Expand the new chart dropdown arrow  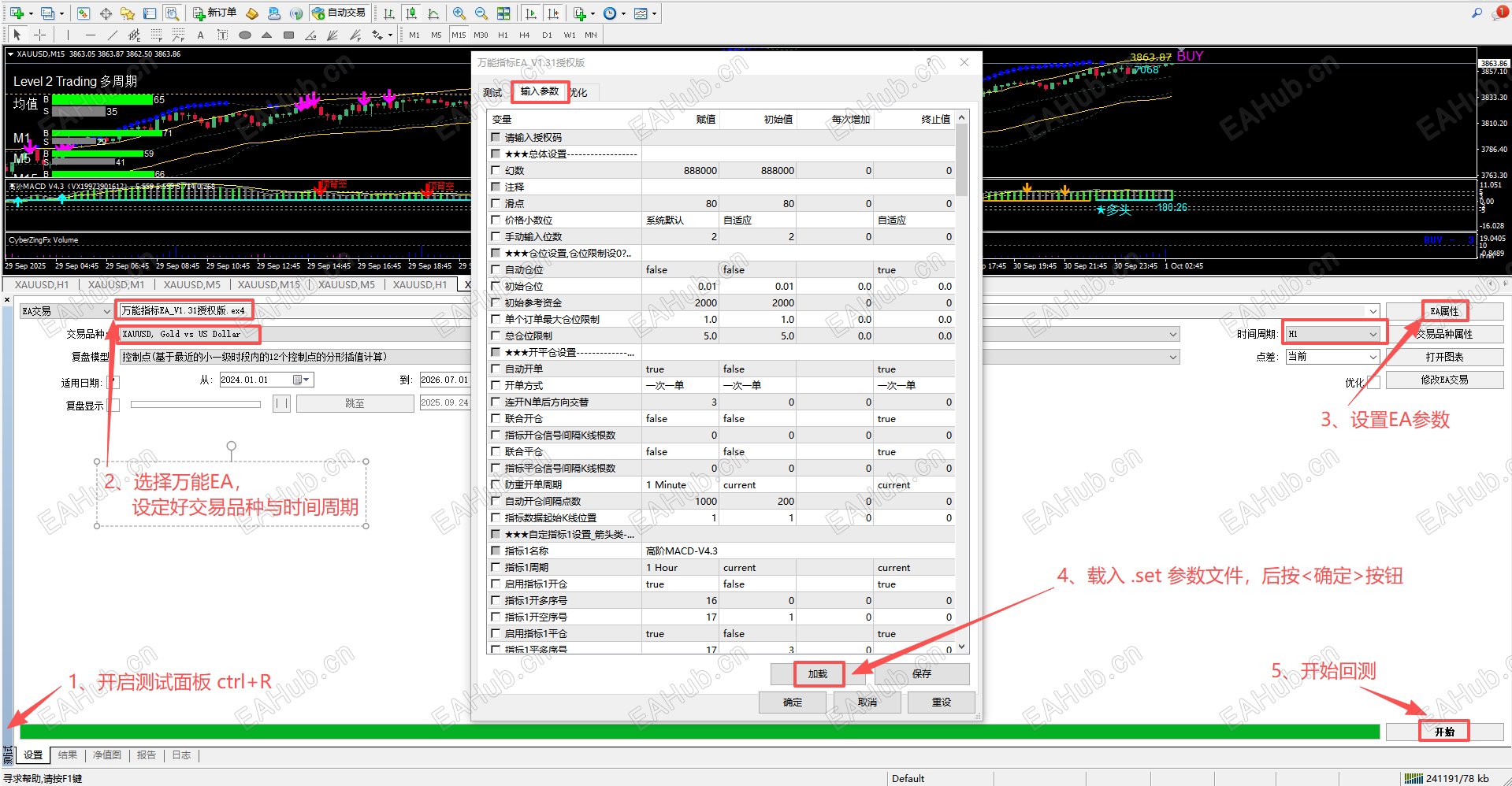[x=31, y=13]
